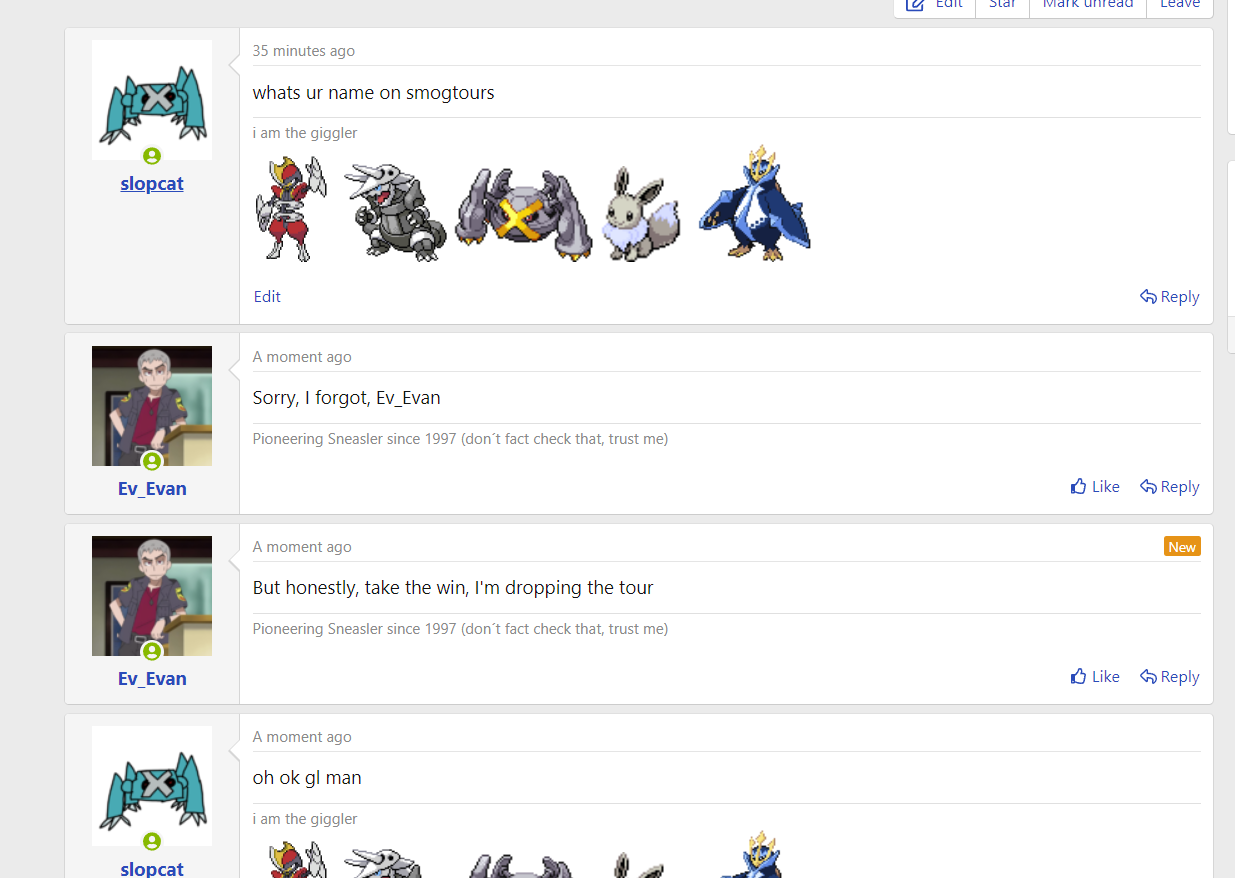Like the 'Sorry, I forgot, Ev_Evan' message
The height and width of the screenshot is (878, 1235).
click(x=1095, y=486)
